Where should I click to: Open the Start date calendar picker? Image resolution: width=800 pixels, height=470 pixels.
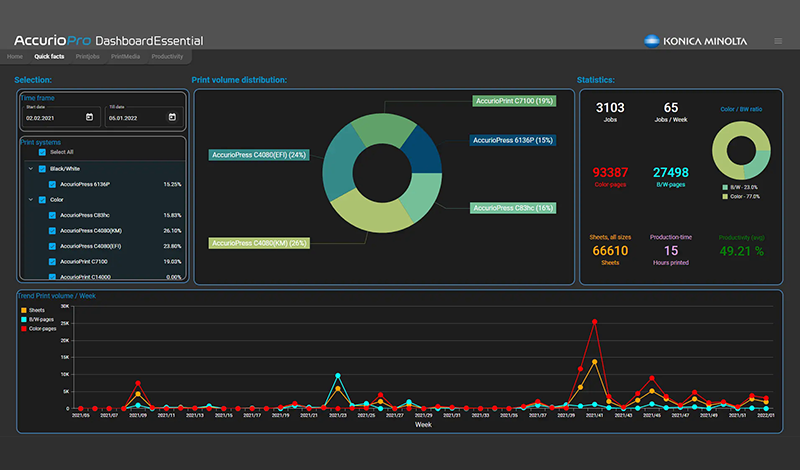coord(89,117)
